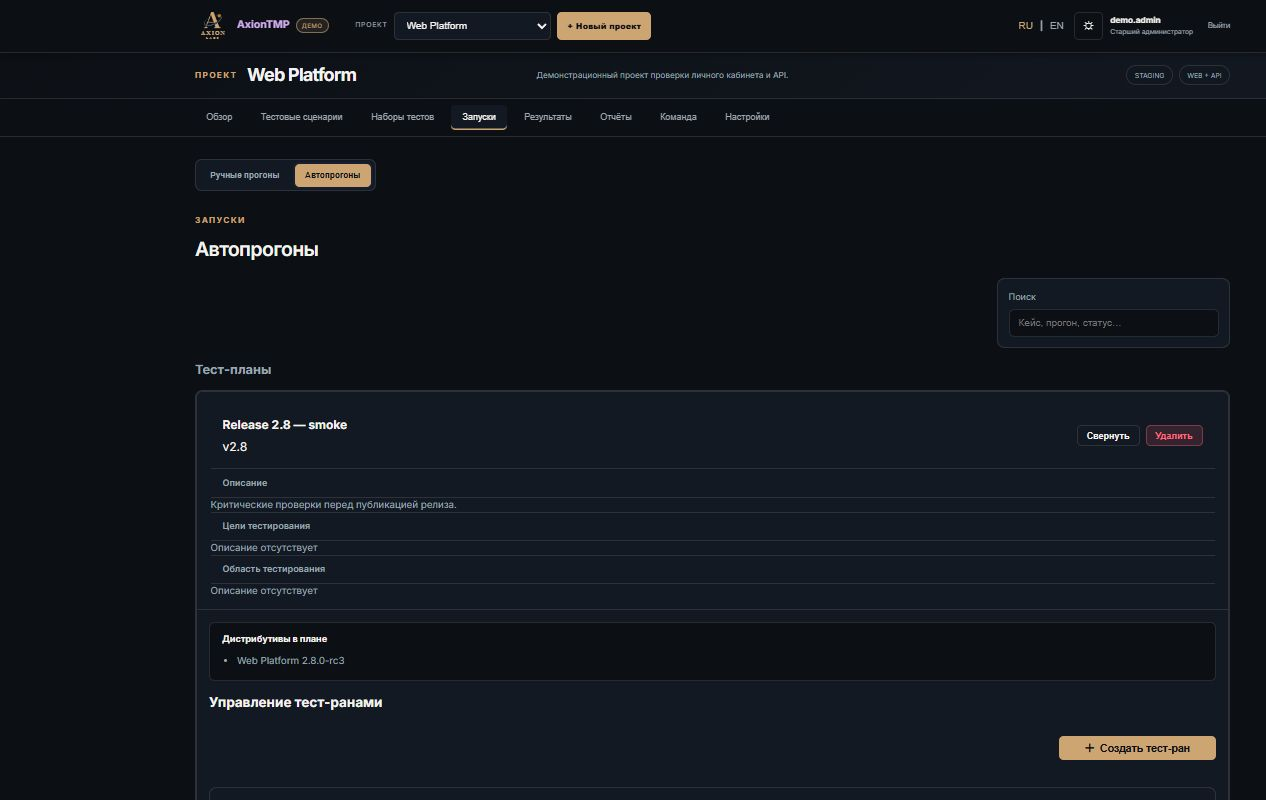Switch interface language to RU
The height and width of the screenshot is (800, 1266).
(x=1026, y=26)
